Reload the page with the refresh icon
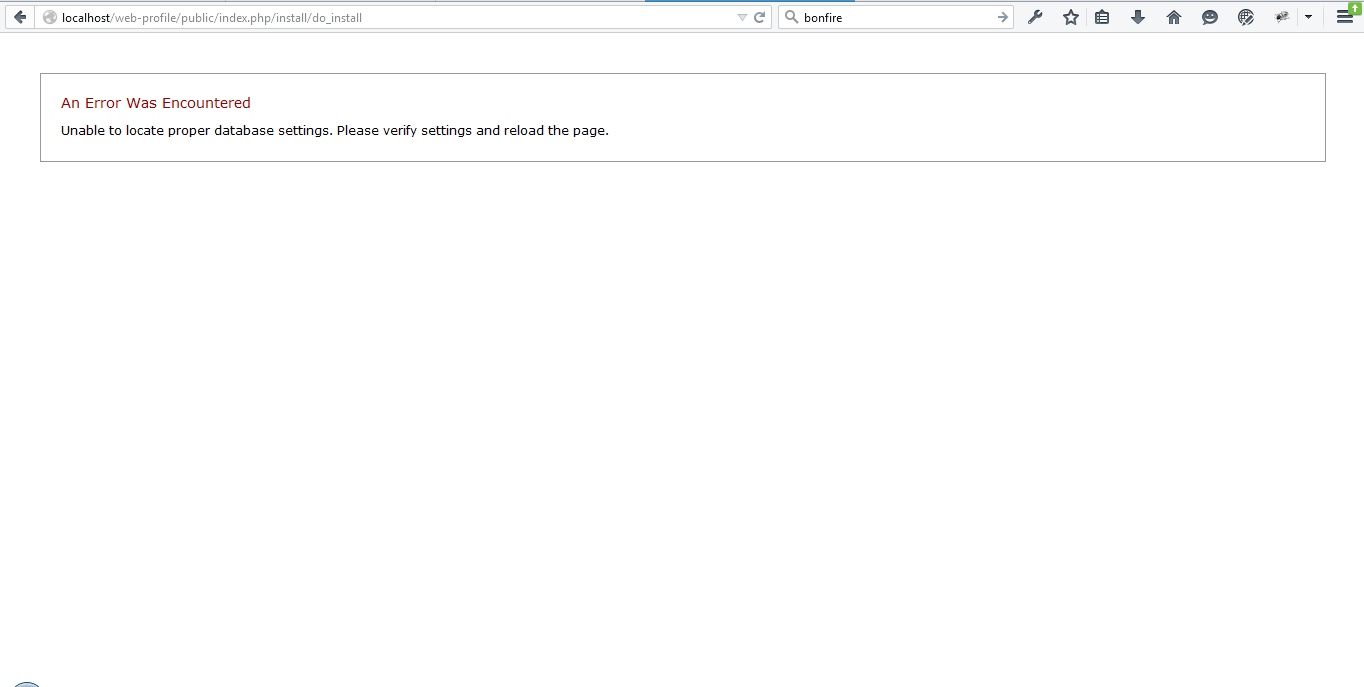 point(760,17)
